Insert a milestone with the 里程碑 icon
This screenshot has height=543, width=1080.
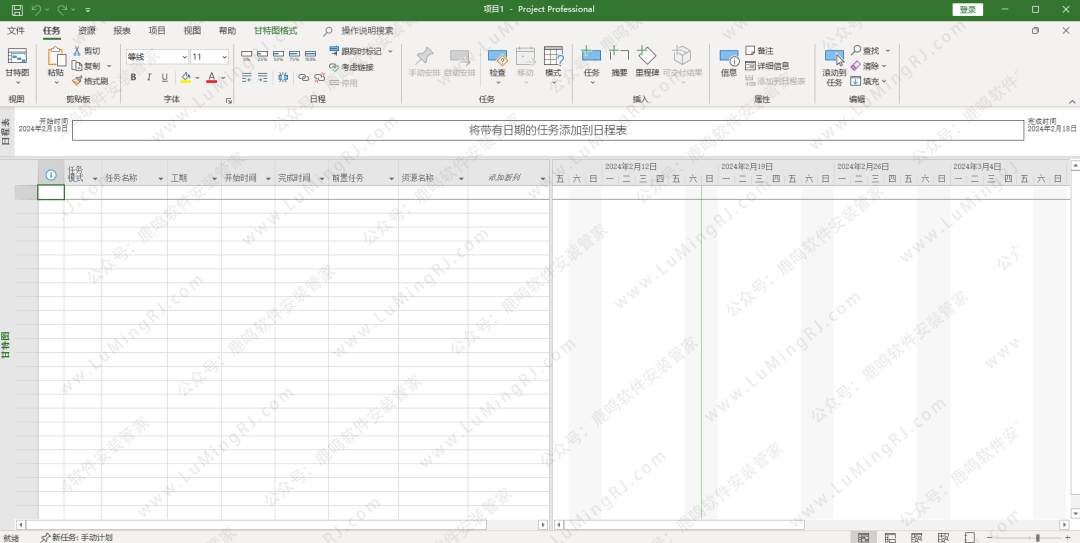(647, 60)
